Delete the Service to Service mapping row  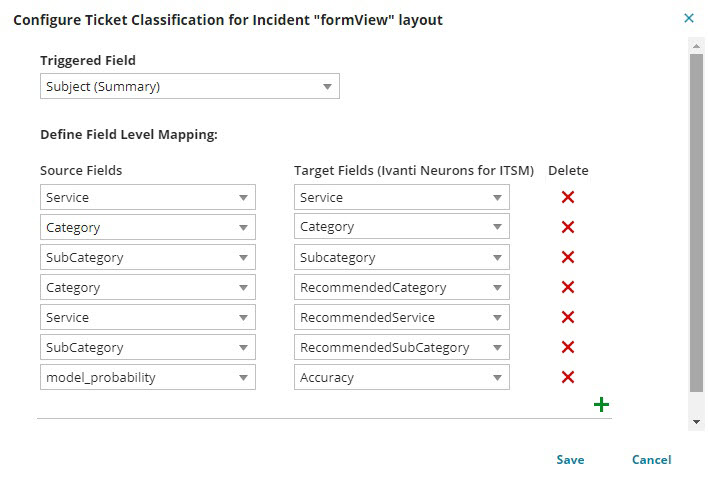click(568, 197)
